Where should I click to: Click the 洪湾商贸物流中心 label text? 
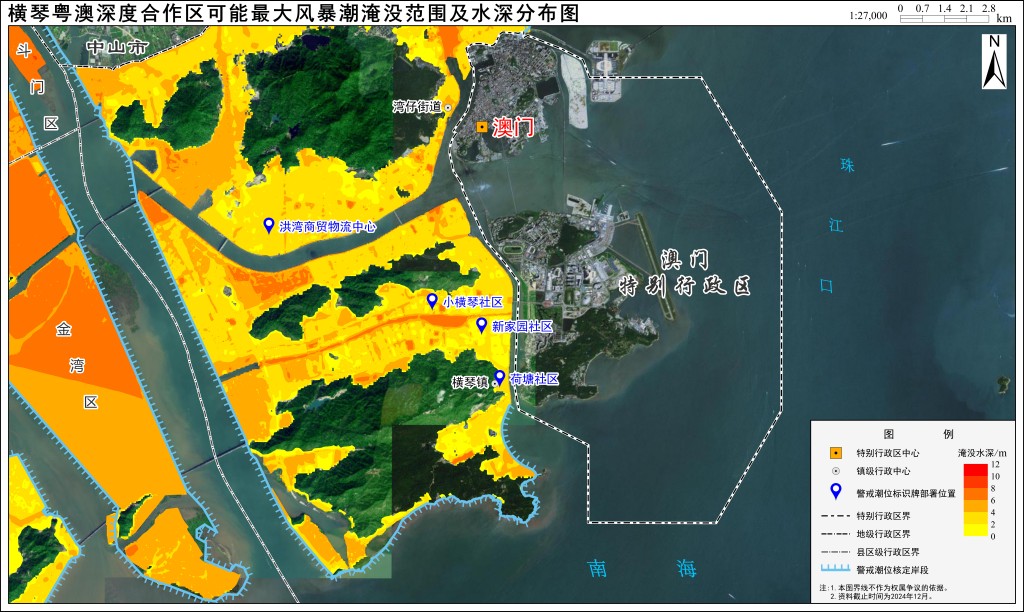(x=328, y=227)
